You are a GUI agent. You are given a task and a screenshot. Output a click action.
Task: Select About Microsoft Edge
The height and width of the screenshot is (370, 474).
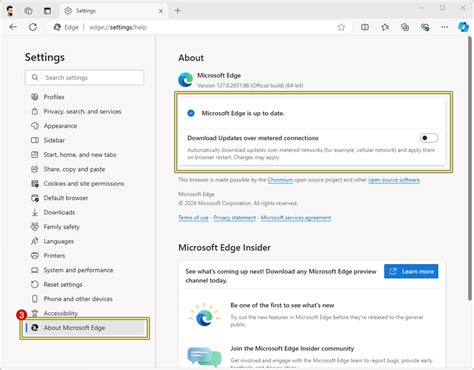coord(85,328)
